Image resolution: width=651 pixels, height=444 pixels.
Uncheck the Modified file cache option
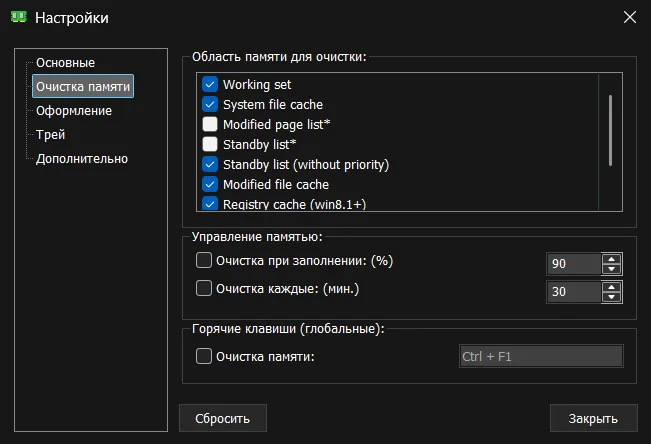coord(210,185)
